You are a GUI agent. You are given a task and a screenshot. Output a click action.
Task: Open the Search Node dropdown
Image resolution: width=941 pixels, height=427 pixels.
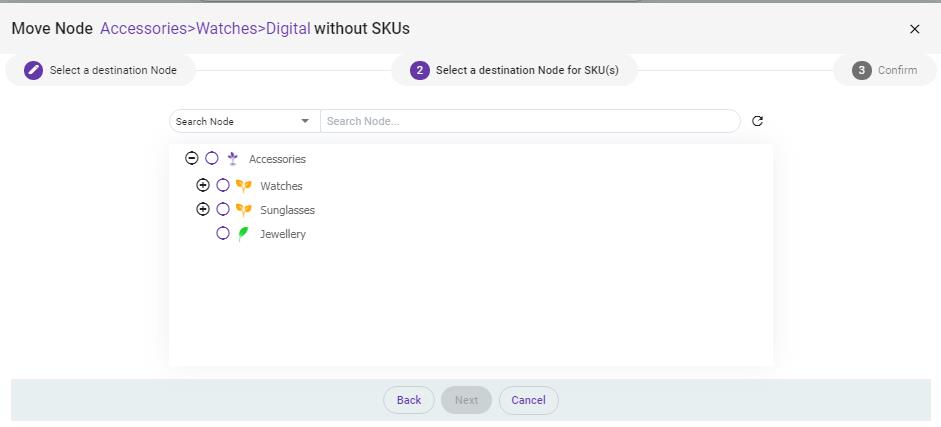pos(245,121)
